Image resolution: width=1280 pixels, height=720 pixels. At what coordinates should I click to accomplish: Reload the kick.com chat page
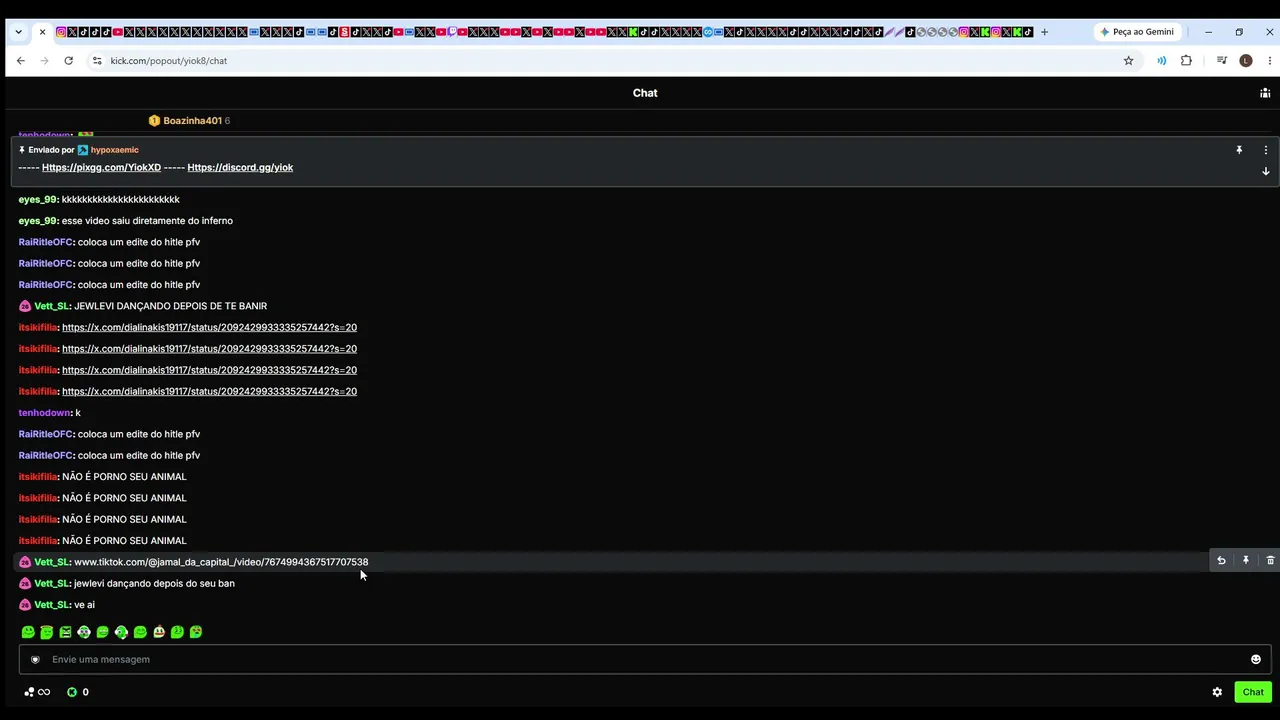[68, 61]
